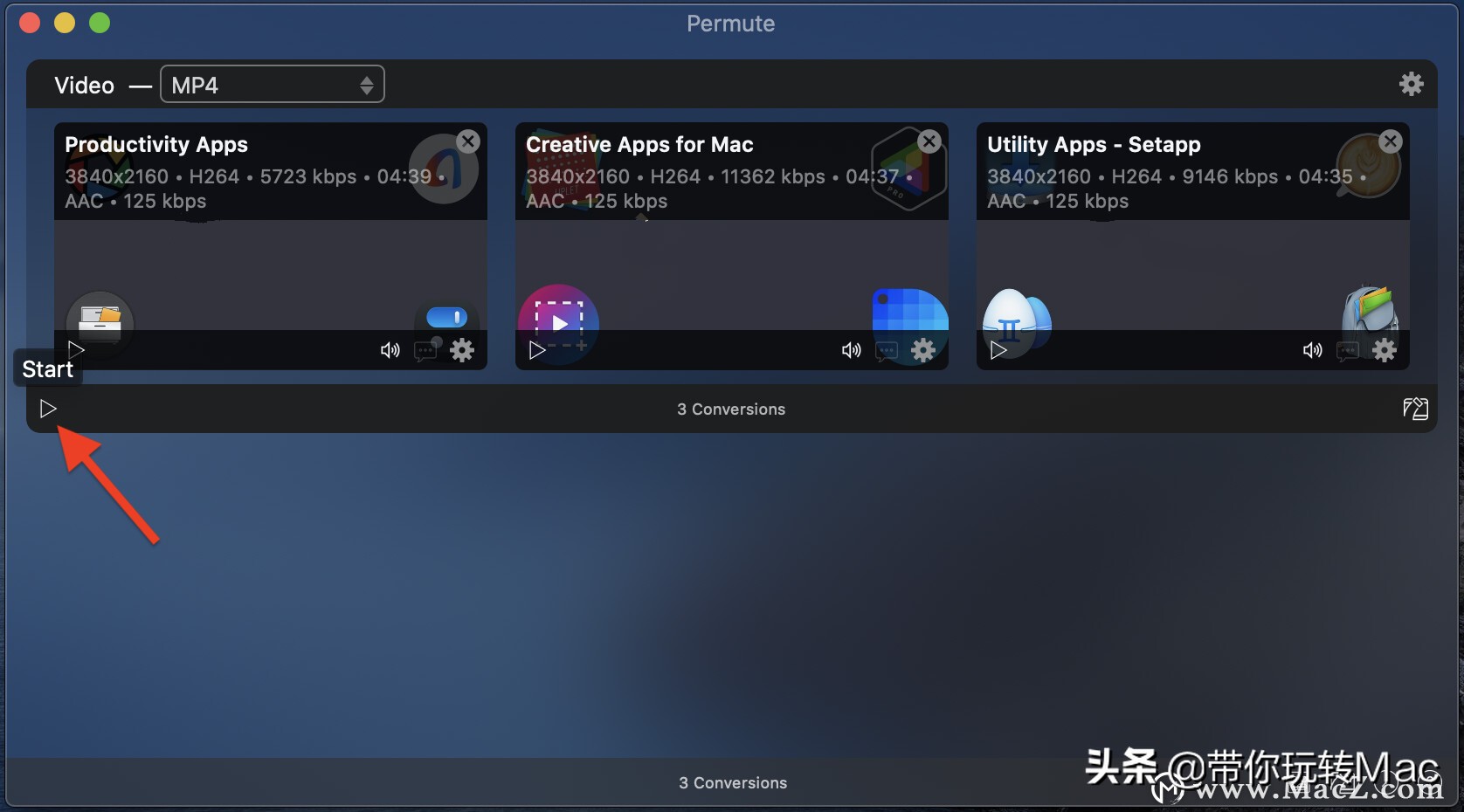The image size is (1464, 812).
Task: Open subtitles for the Productivity Apps video
Action: tap(426, 351)
